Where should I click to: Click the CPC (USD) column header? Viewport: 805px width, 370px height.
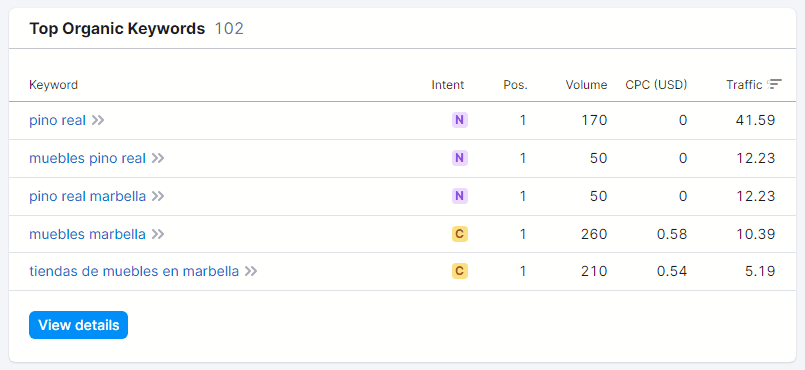(656, 85)
